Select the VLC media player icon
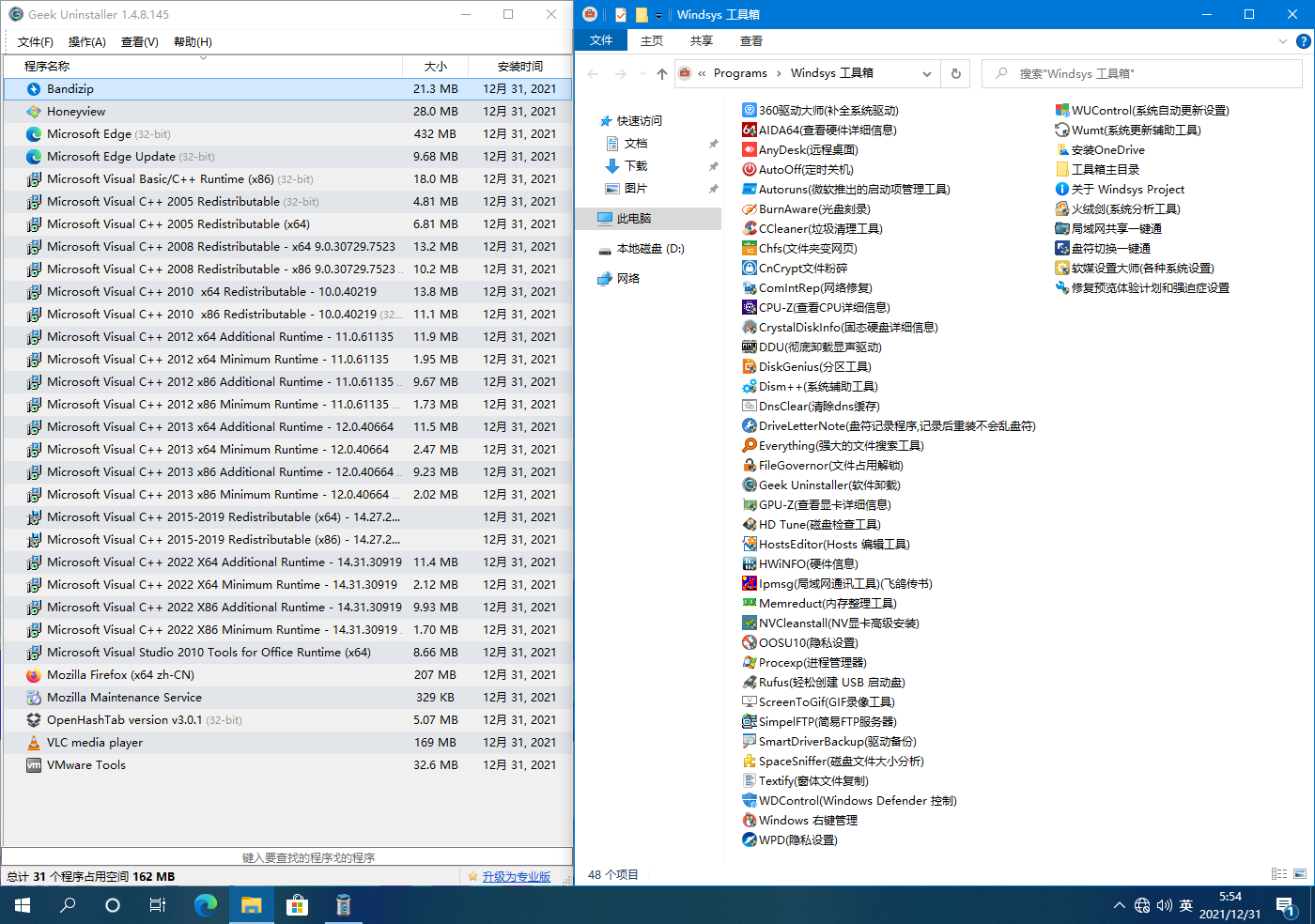Viewport: 1315px width, 924px height. pyautogui.click(x=34, y=743)
